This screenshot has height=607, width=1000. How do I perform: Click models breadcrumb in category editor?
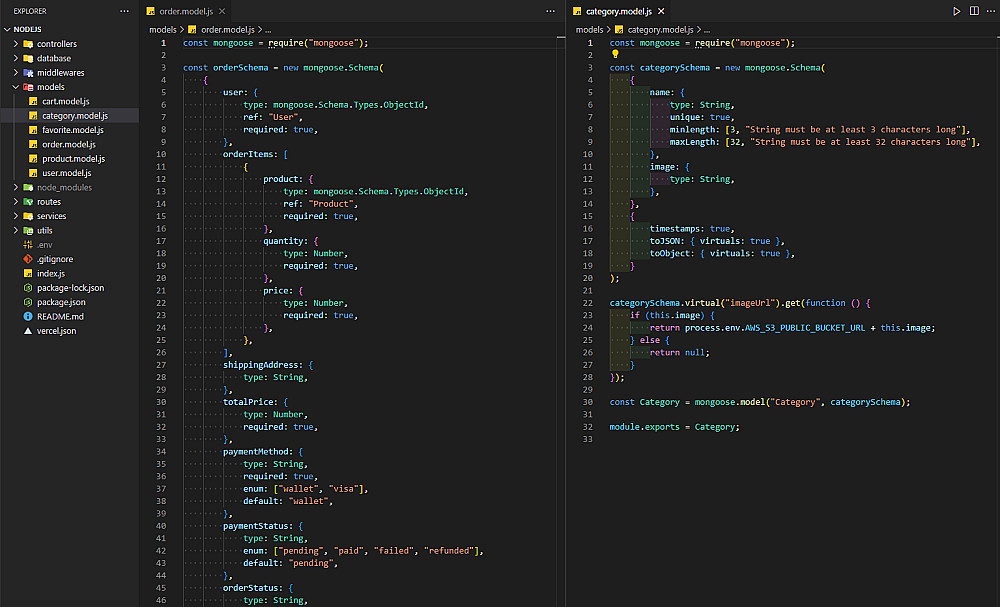(589, 30)
